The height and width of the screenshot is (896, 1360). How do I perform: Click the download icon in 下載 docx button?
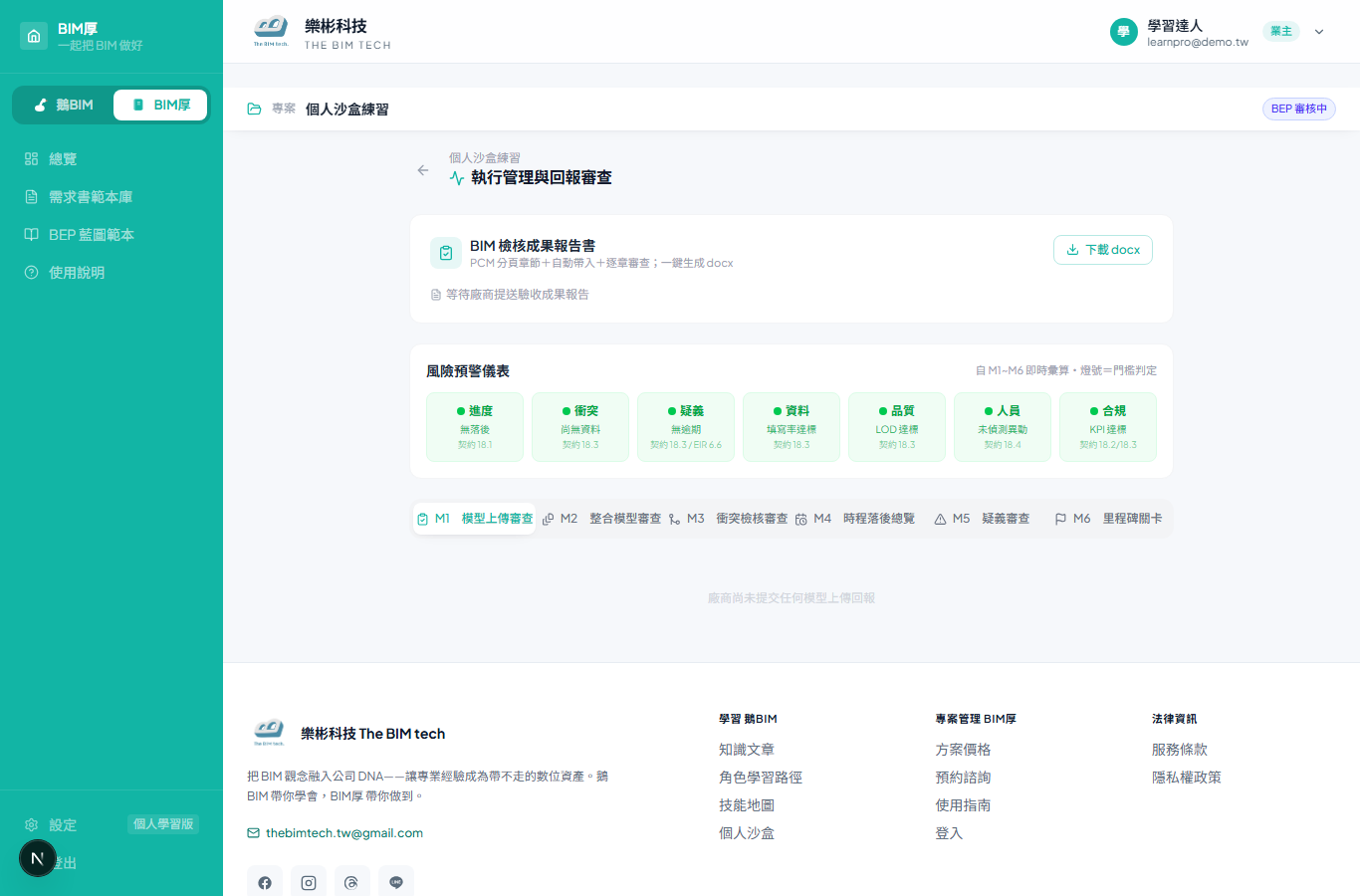coord(1072,250)
